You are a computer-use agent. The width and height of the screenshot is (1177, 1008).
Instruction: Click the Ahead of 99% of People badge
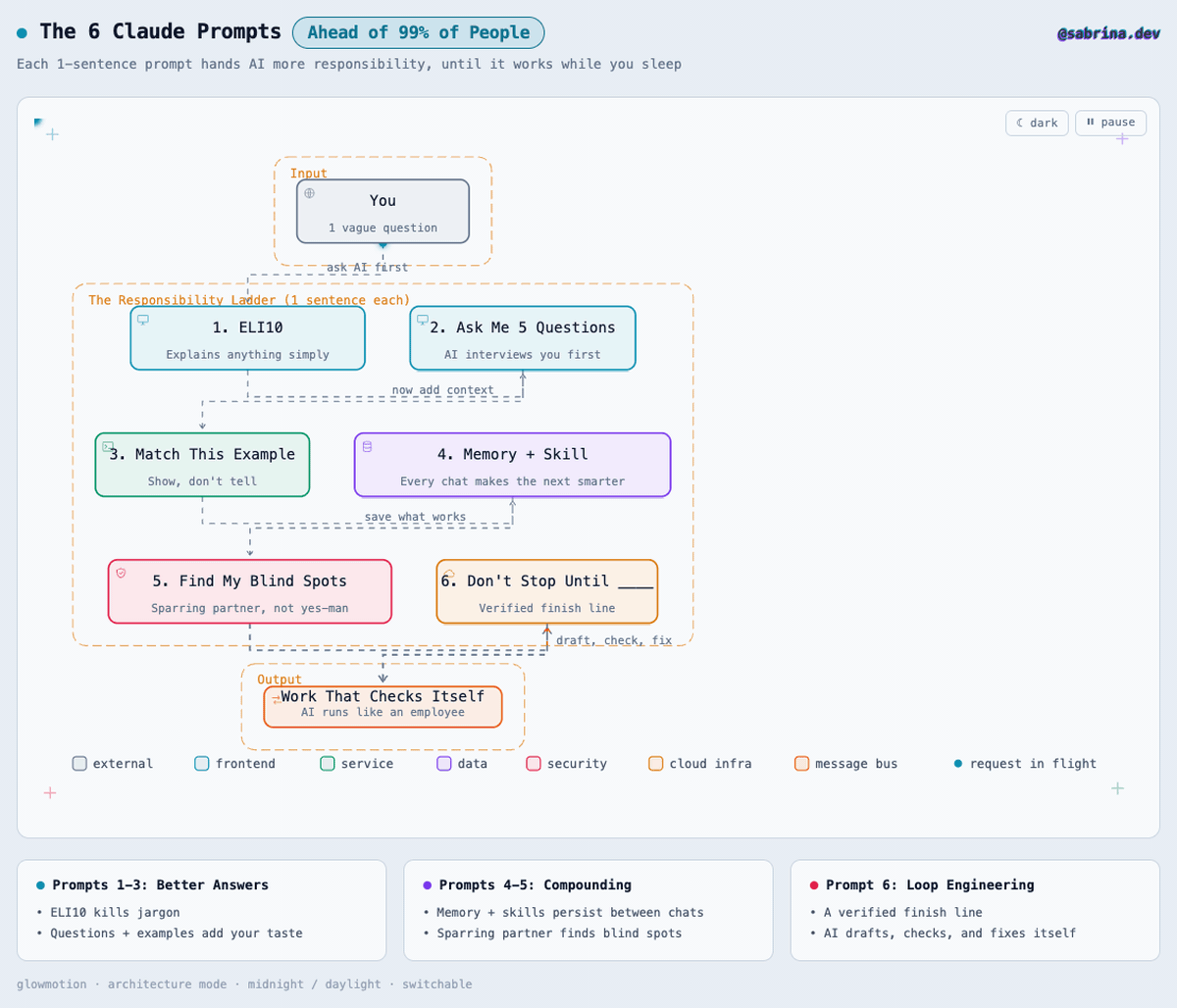pos(419,32)
